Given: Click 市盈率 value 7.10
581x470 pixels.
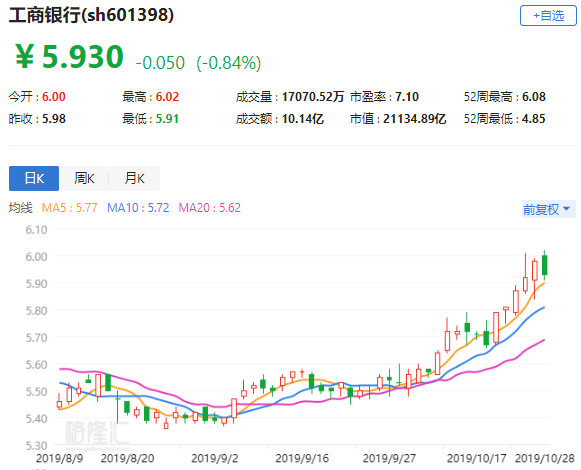Looking at the screenshot, I should 407,97.
